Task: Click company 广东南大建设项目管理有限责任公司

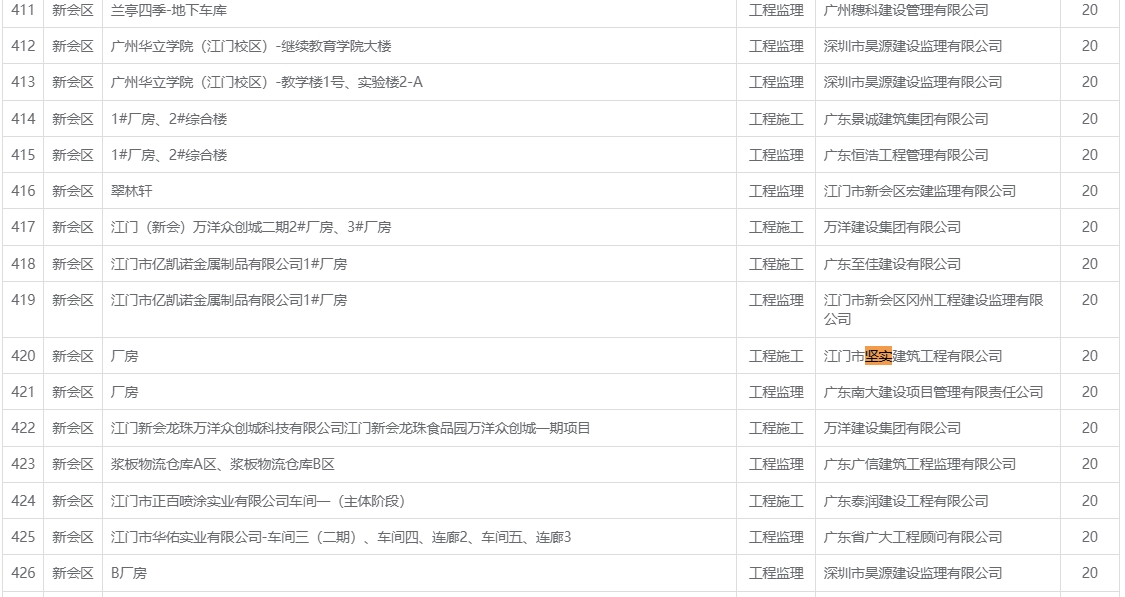Action: pyautogui.click(x=933, y=392)
